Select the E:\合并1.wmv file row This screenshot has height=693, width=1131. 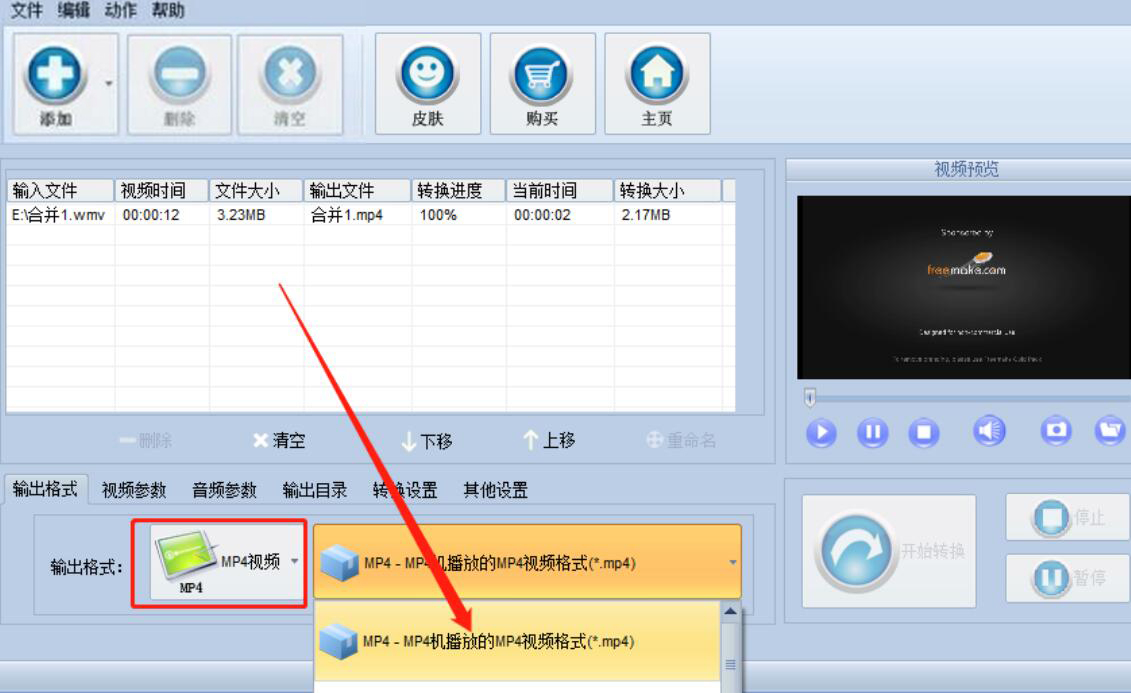tap(371, 215)
